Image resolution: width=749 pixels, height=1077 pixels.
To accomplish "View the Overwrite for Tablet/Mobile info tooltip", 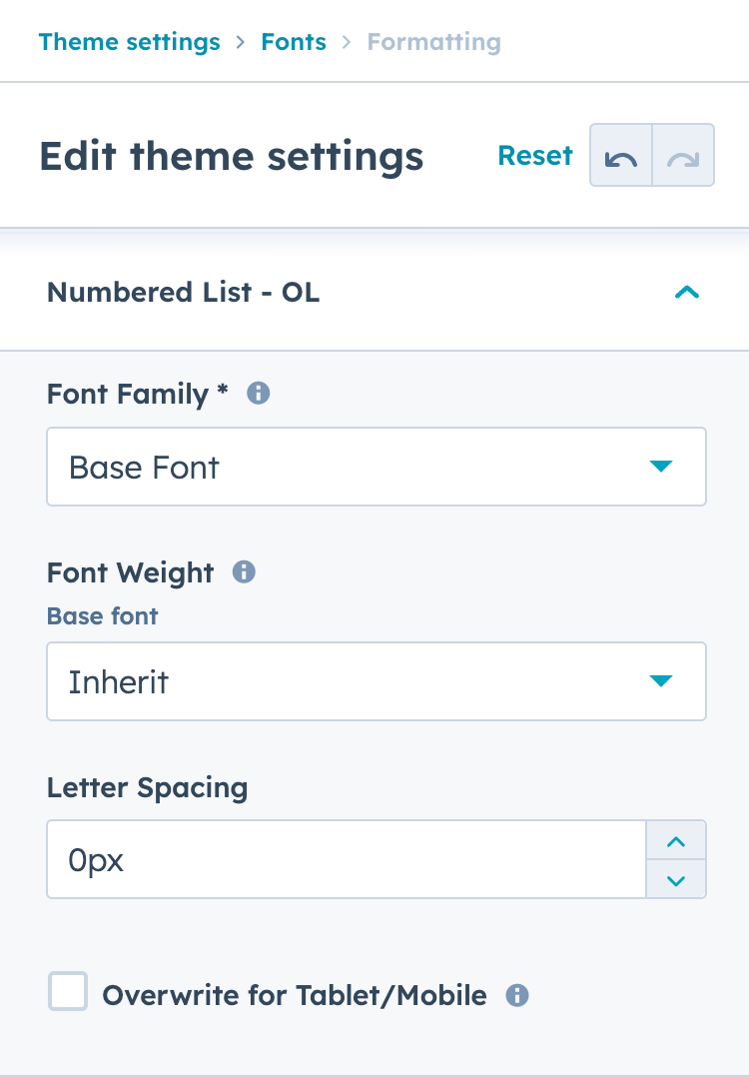I will (x=518, y=995).
